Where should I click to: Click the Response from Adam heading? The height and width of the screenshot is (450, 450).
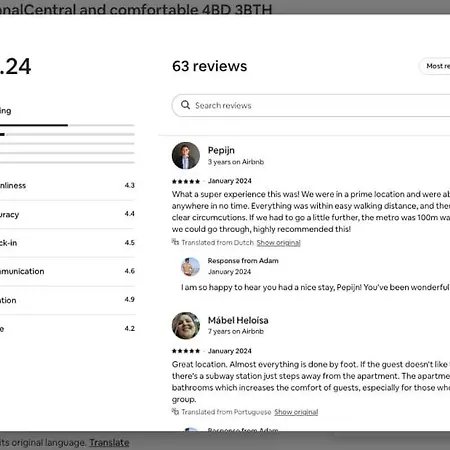pyautogui.click(x=243, y=261)
